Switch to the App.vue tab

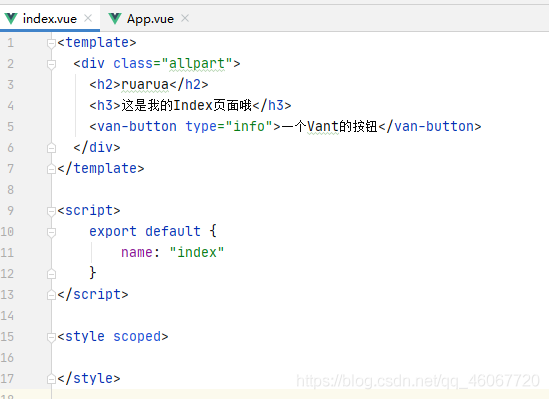[150, 19]
